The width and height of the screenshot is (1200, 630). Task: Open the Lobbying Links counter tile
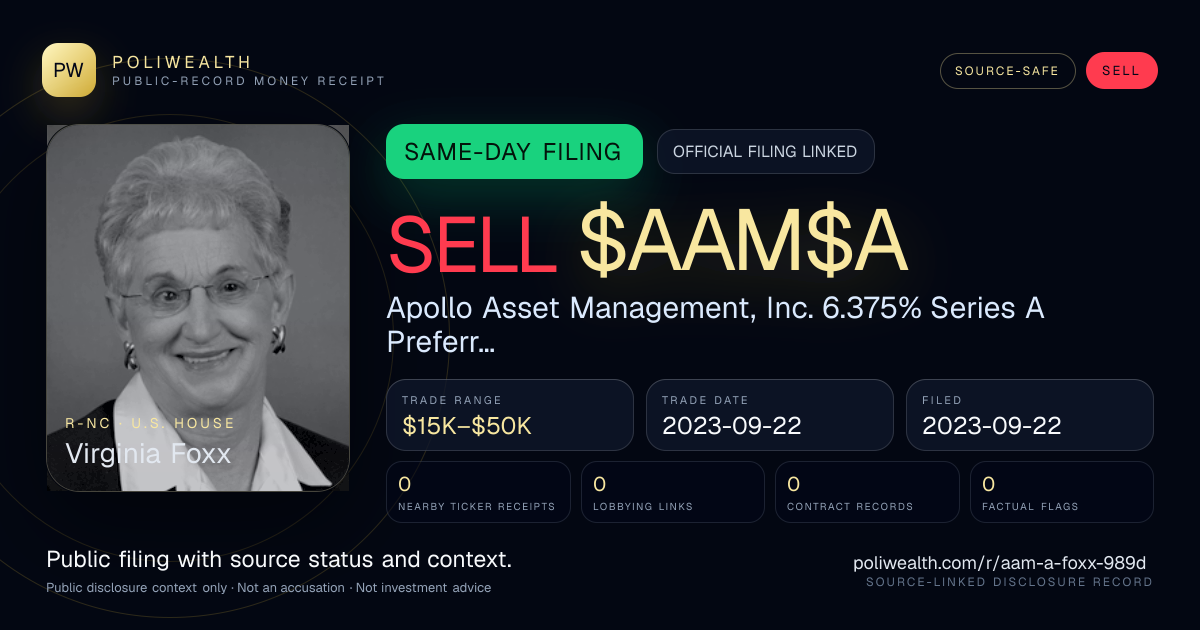(x=673, y=492)
